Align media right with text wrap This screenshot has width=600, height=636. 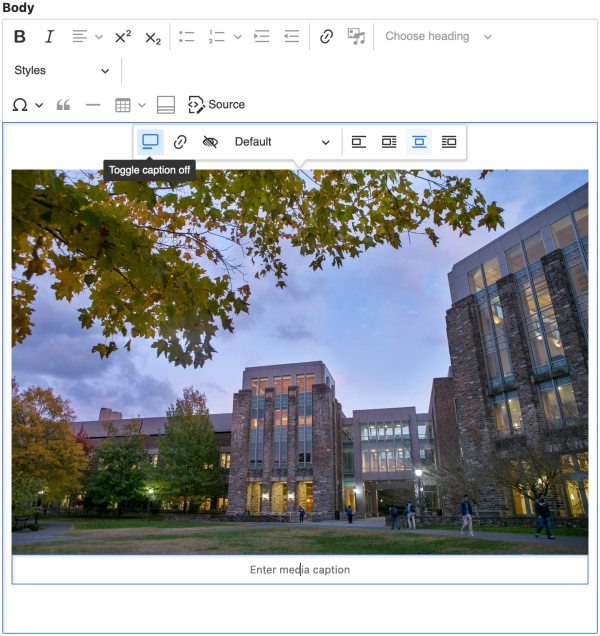[449, 142]
